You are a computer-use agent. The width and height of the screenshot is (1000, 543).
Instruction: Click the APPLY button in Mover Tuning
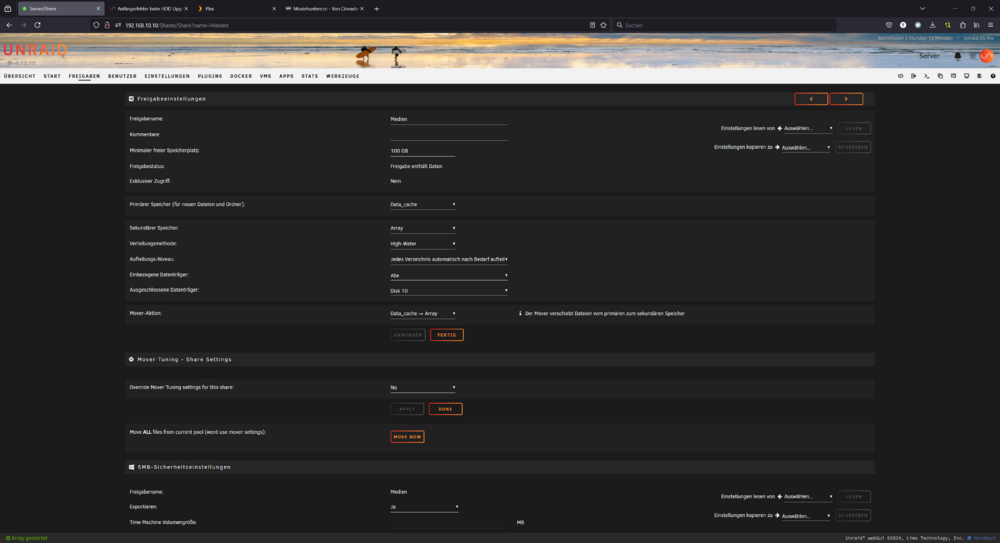point(407,409)
